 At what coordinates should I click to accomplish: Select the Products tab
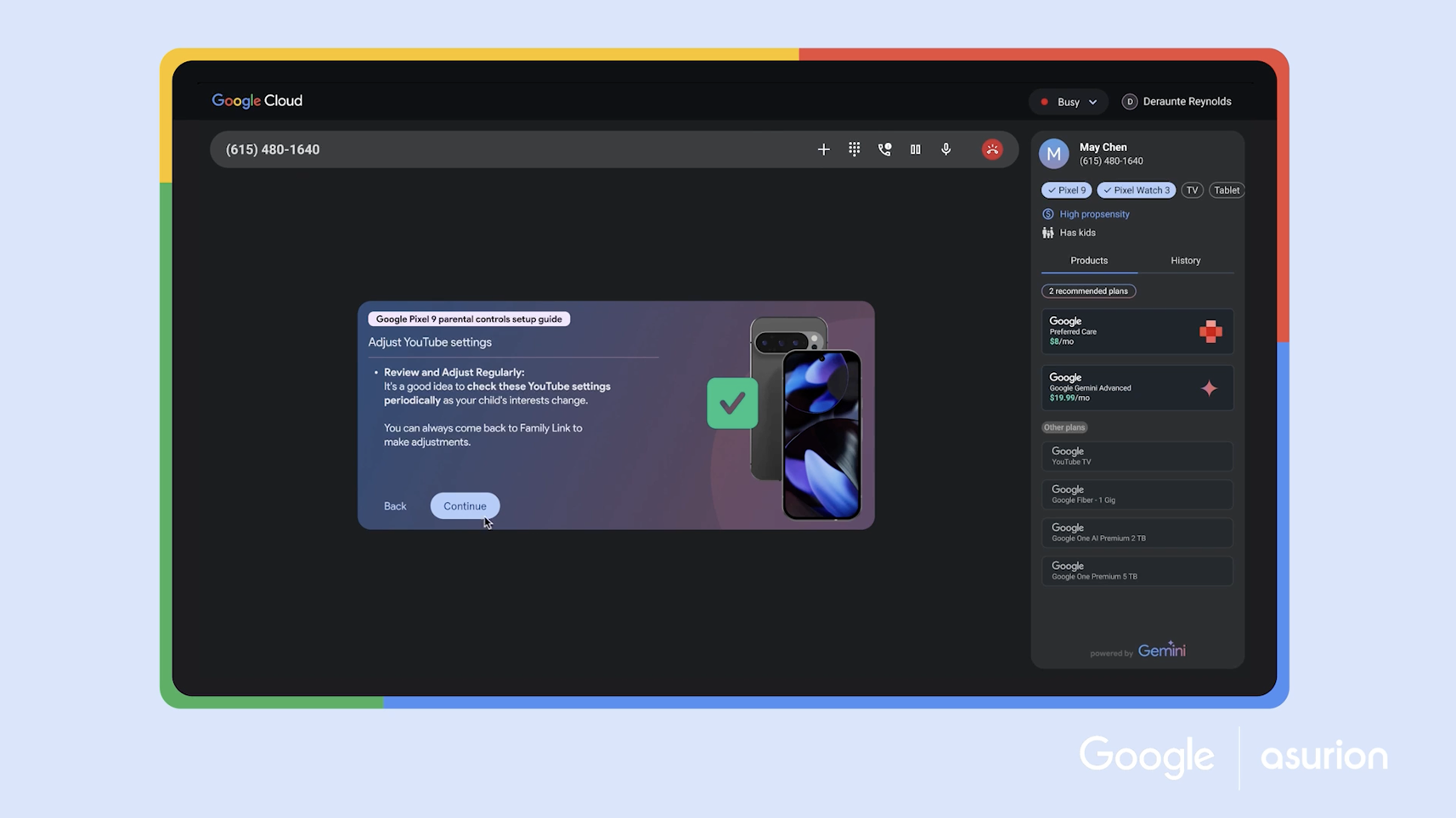click(1088, 261)
